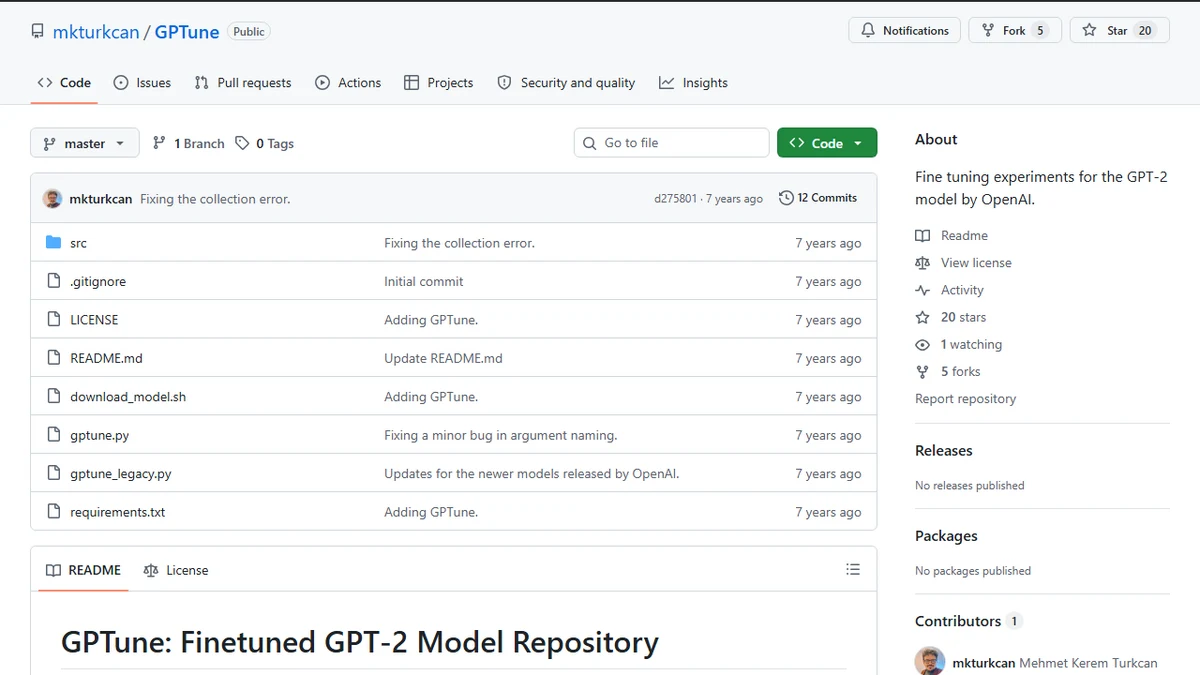This screenshot has height=675, width=1200.
Task: Open the Actions tab
Action: point(348,83)
